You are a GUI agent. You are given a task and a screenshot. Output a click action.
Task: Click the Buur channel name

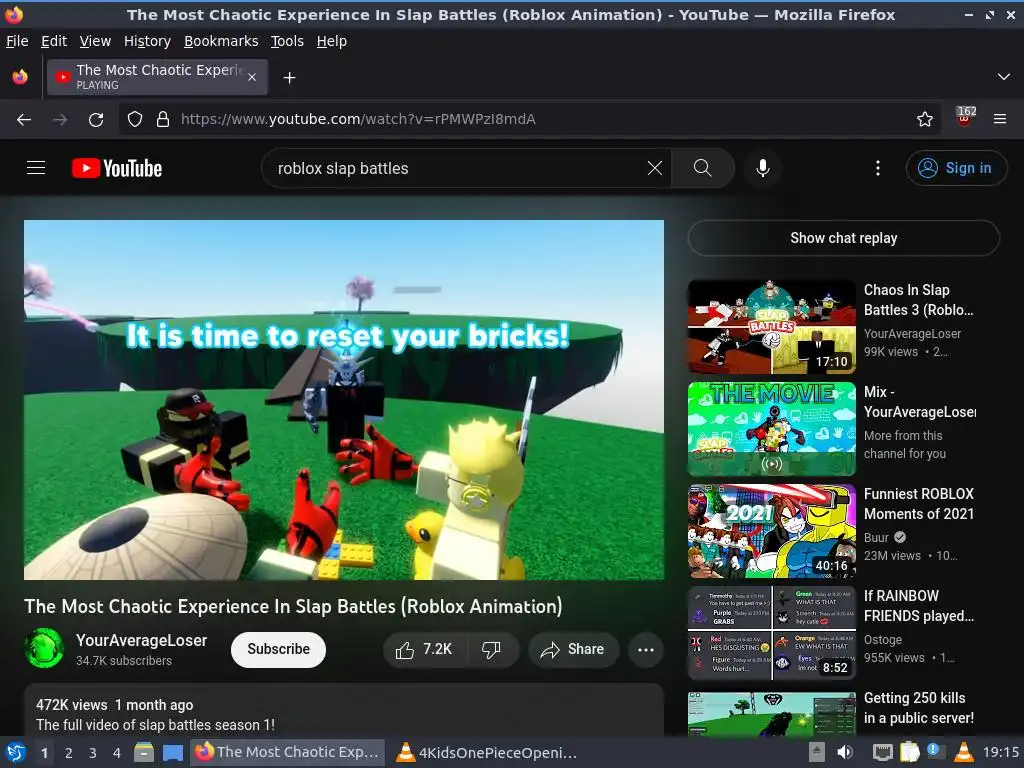876,537
